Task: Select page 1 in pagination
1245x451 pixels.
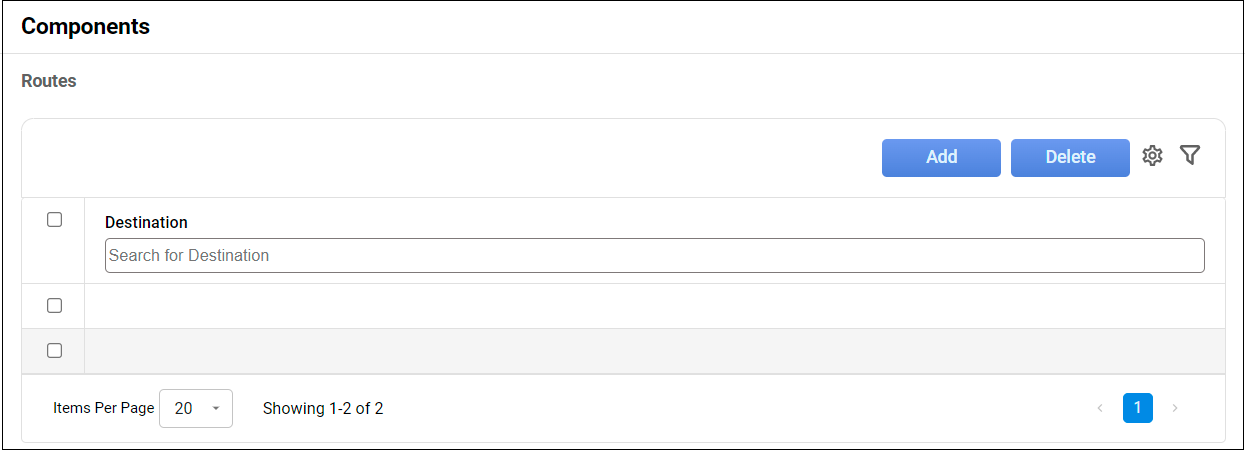Action: [x=1137, y=408]
